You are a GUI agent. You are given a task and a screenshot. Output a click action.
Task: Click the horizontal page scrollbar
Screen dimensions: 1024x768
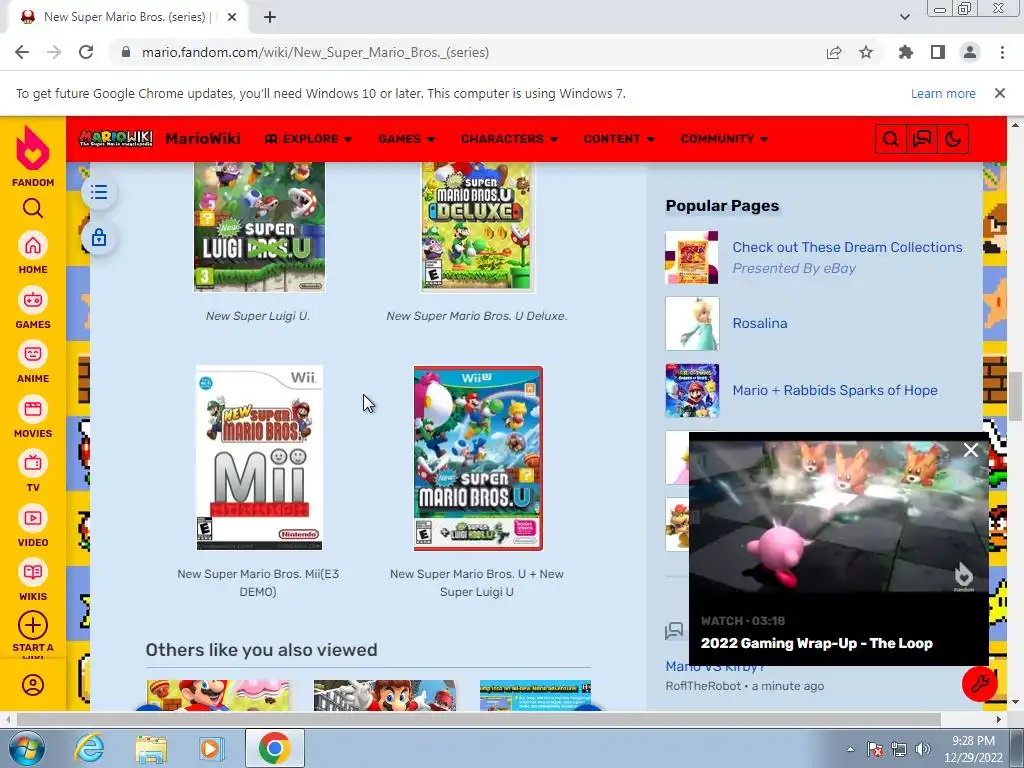[479, 719]
